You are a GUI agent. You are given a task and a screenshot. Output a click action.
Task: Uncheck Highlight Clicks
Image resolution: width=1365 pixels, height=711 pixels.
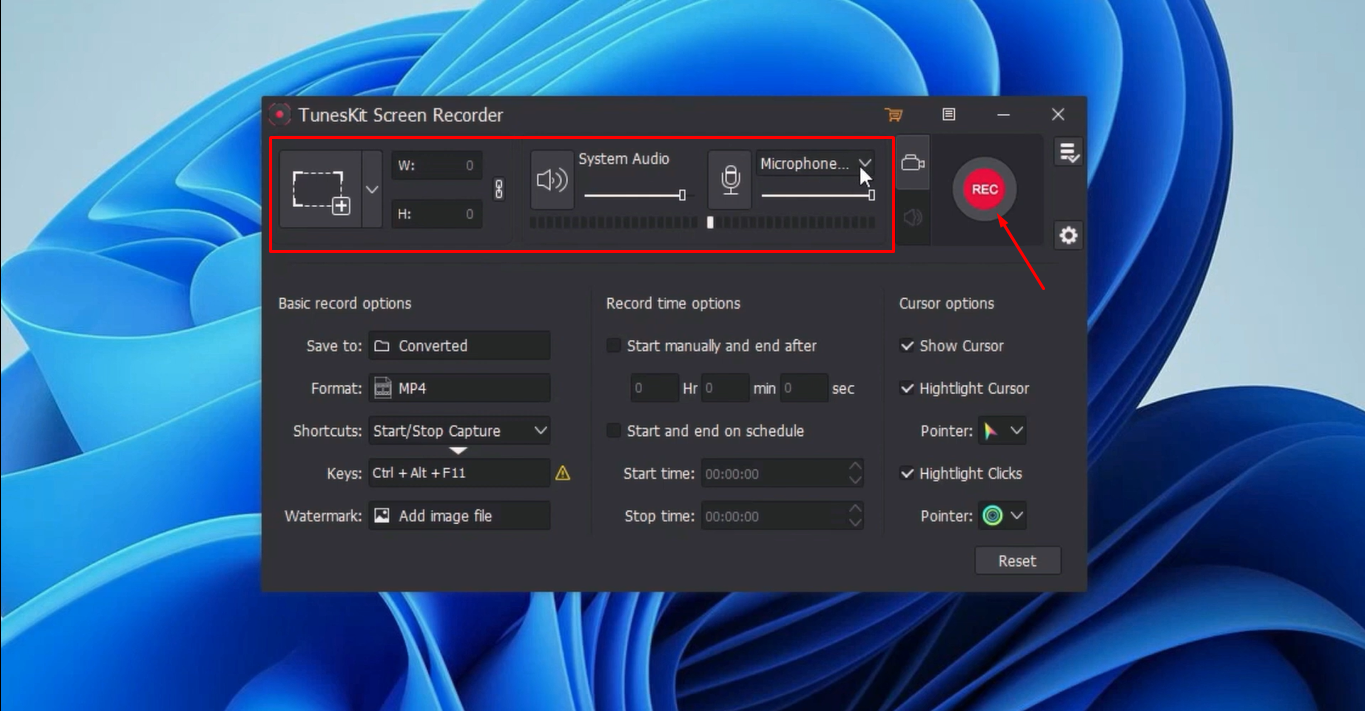click(908, 473)
